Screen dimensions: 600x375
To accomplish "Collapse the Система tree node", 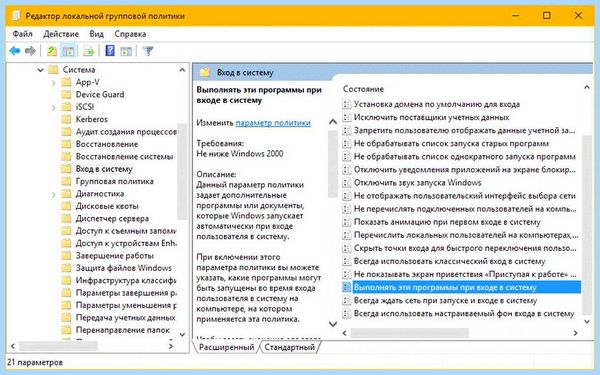I will pyautogui.click(x=40, y=70).
